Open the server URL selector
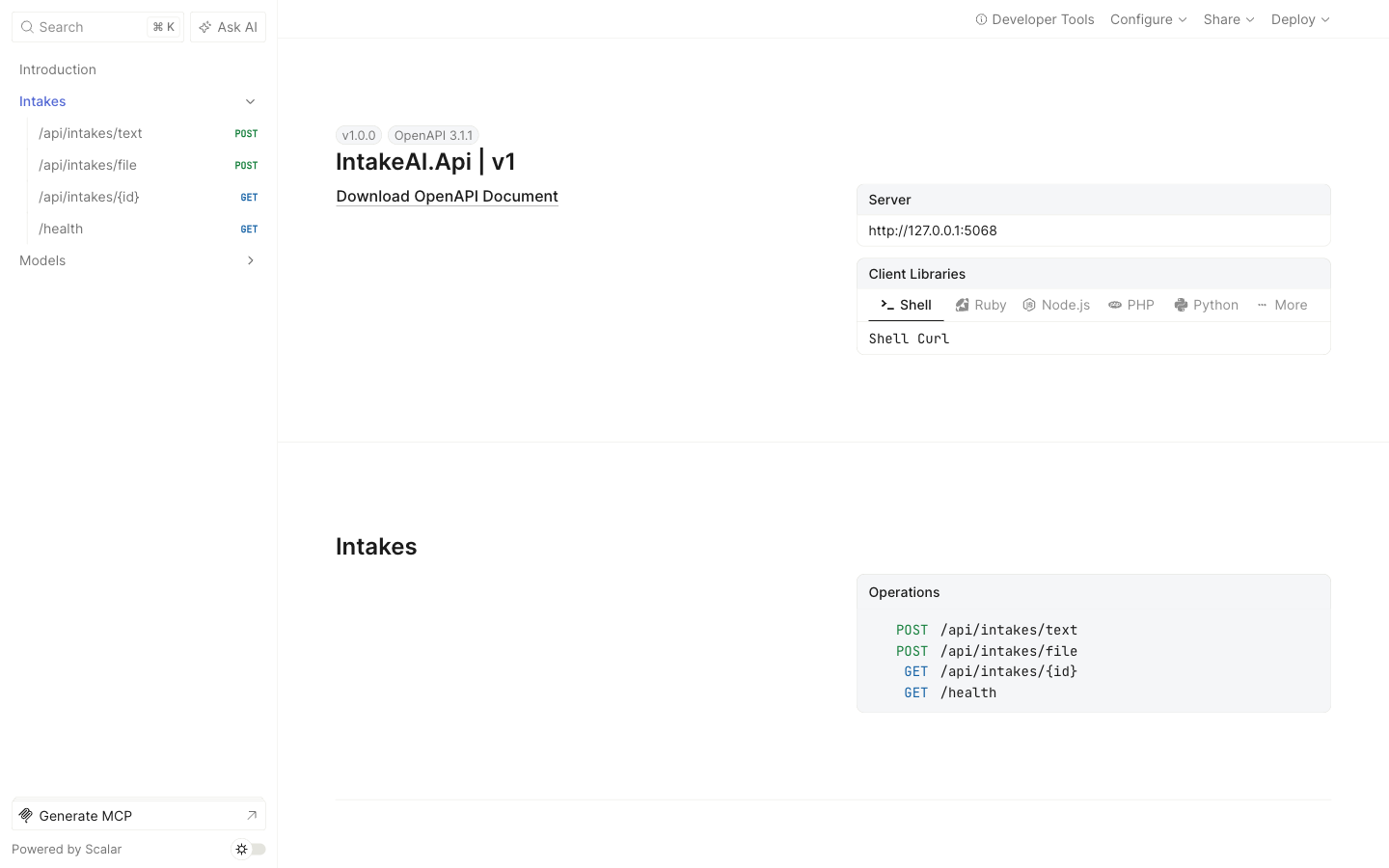This screenshot has width=1389, height=868. click(1093, 231)
